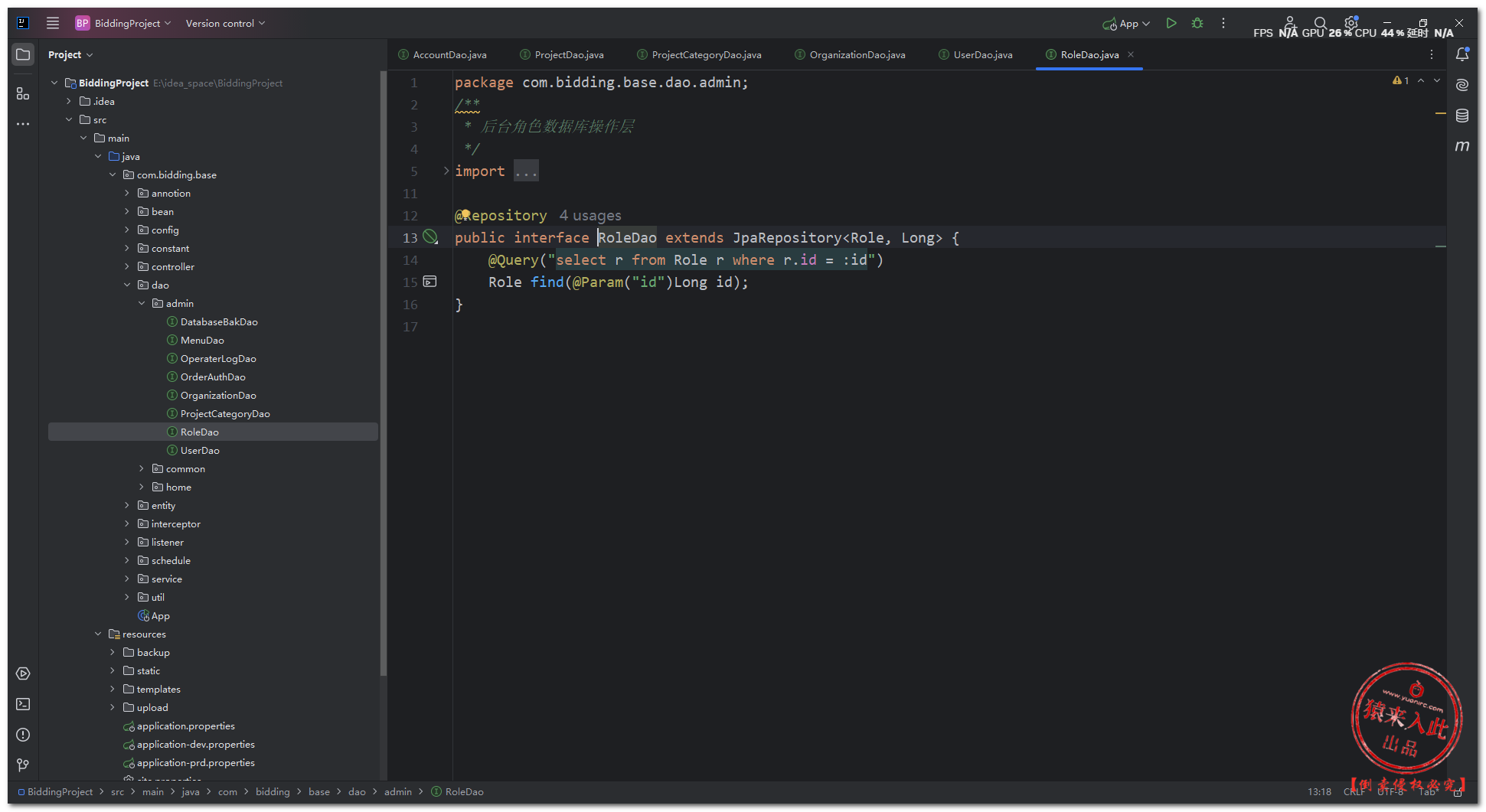Open the Structure tool window
This screenshot has height=812, width=1486.
click(x=23, y=93)
